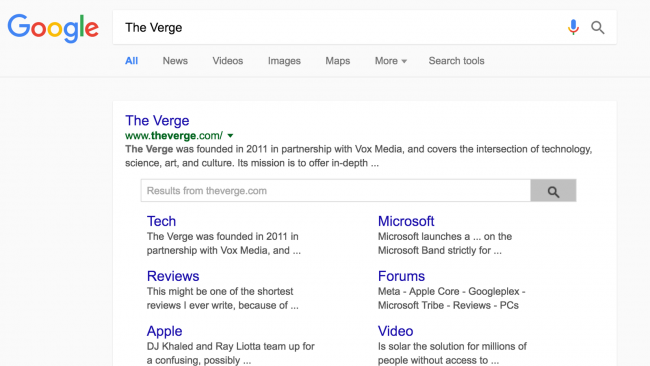The width and height of the screenshot is (650, 366).
Task: Open the Maps tab
Action: coord(337,61)
